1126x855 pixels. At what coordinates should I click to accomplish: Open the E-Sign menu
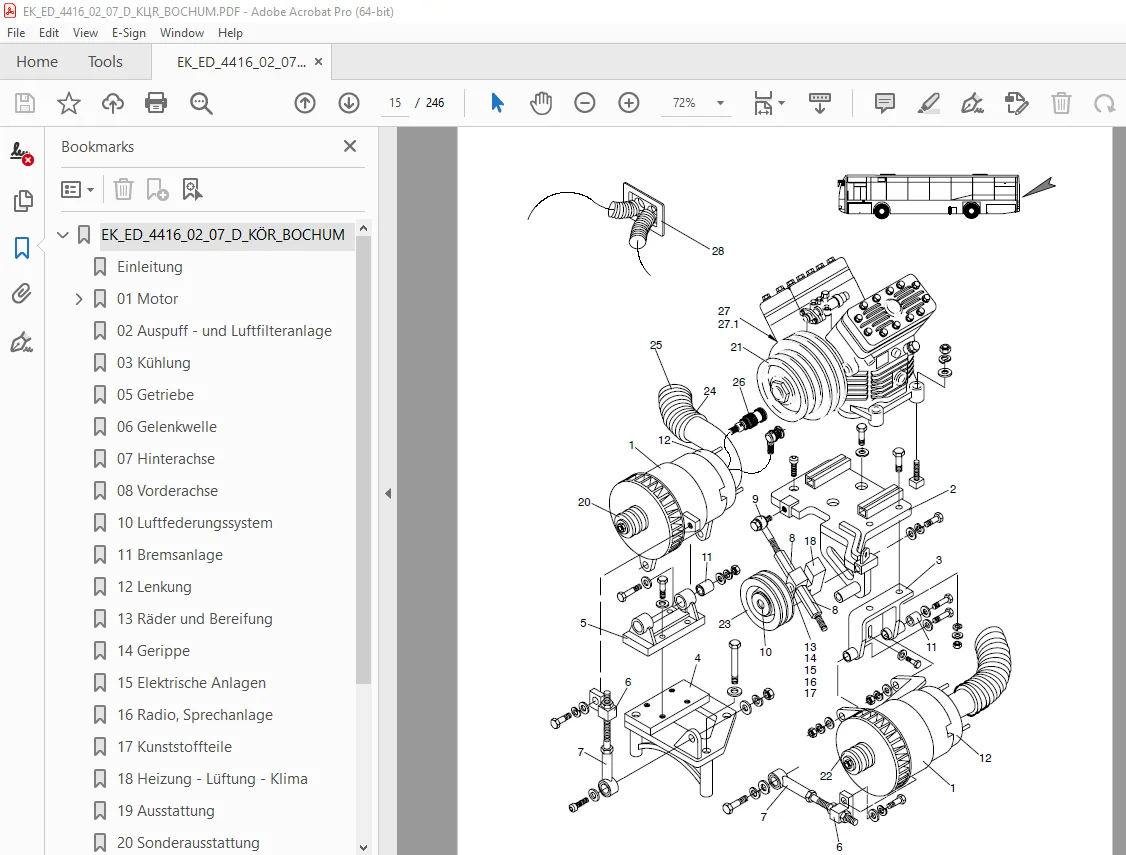pos(129,33)
